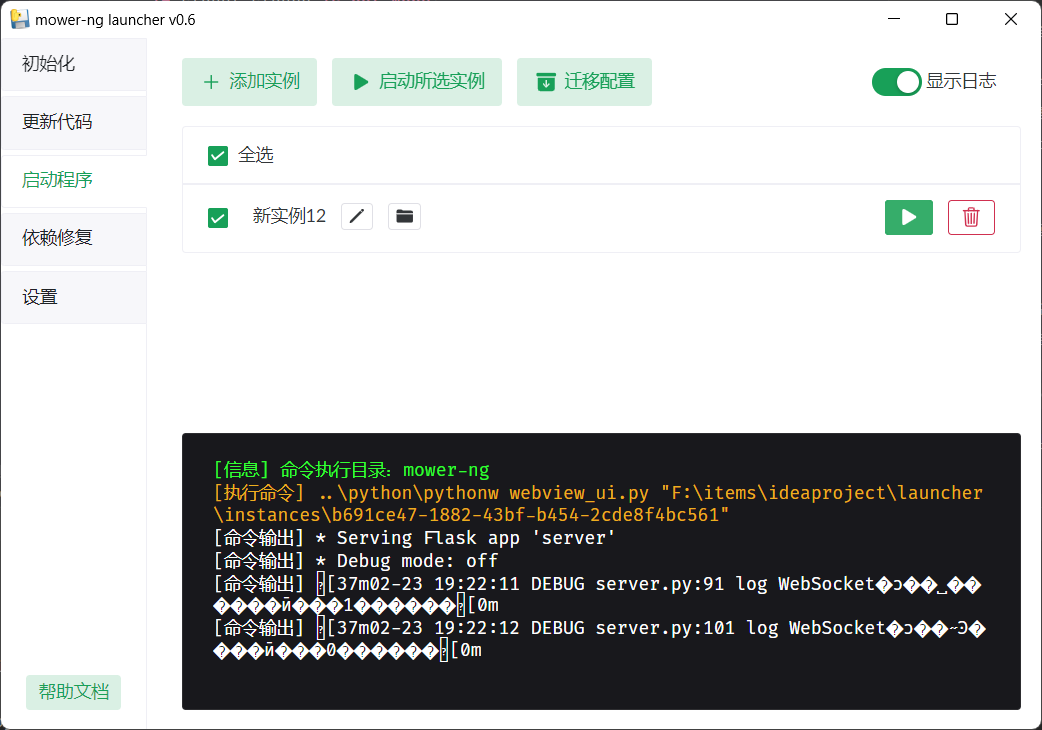1042x730 pixels.
Task: Close the mower-ng launcher window
Action: 1011,19
